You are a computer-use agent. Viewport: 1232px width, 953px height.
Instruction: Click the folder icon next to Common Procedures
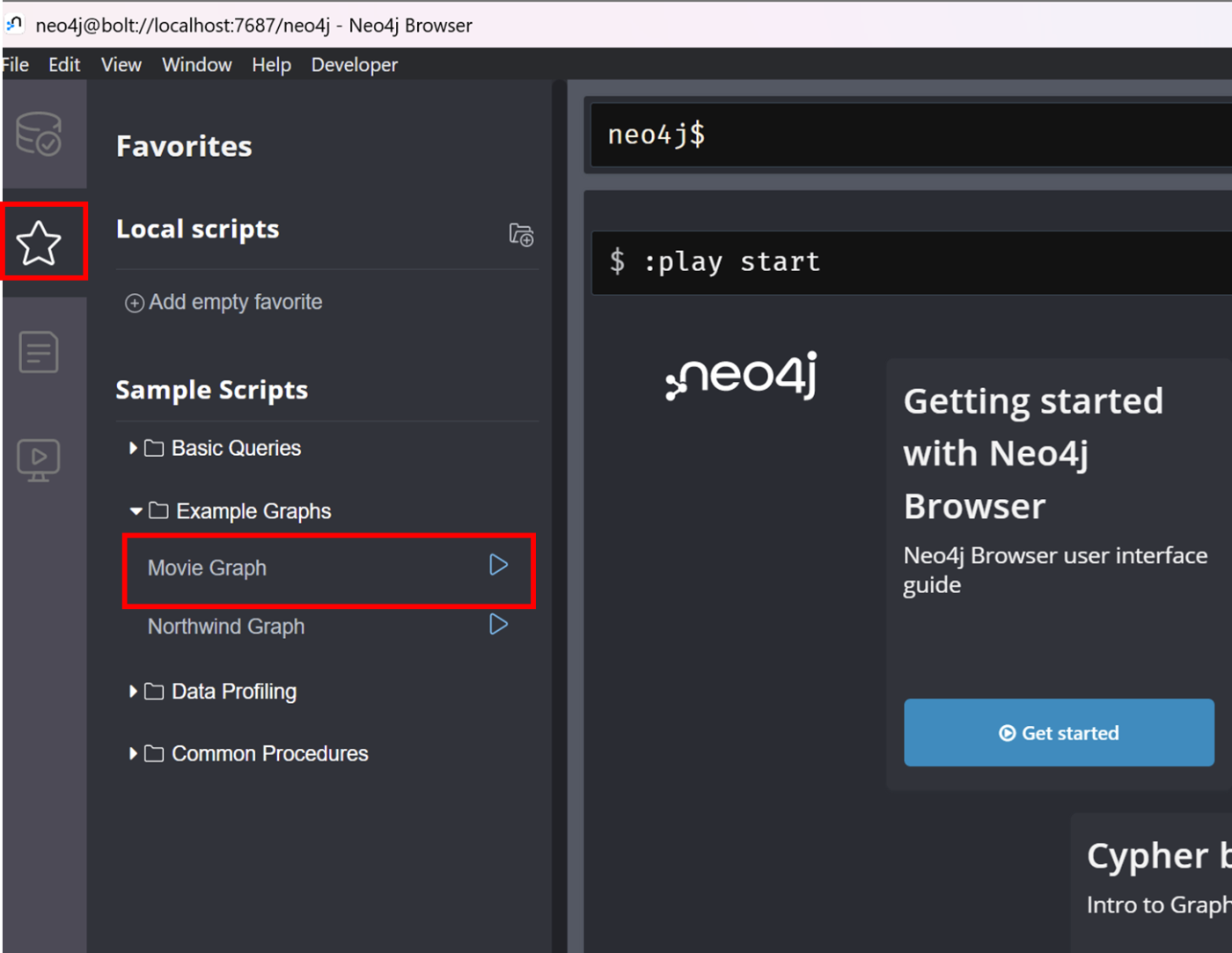click(x=154, y=754)
